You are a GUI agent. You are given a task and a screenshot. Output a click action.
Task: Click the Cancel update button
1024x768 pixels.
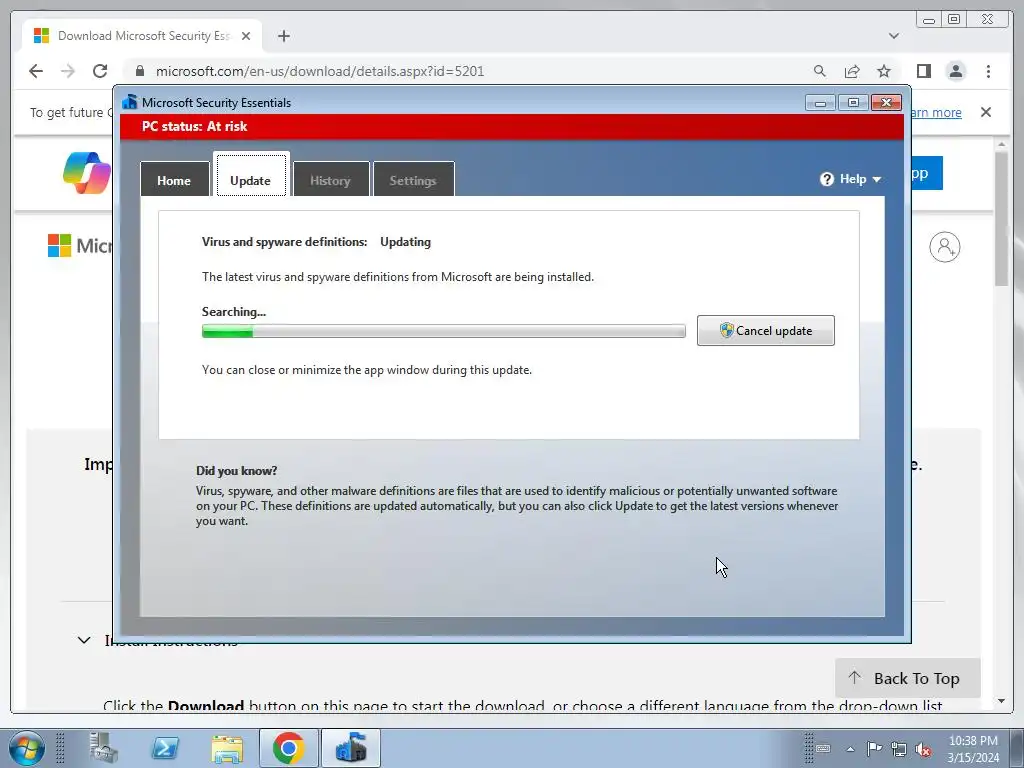765,330
